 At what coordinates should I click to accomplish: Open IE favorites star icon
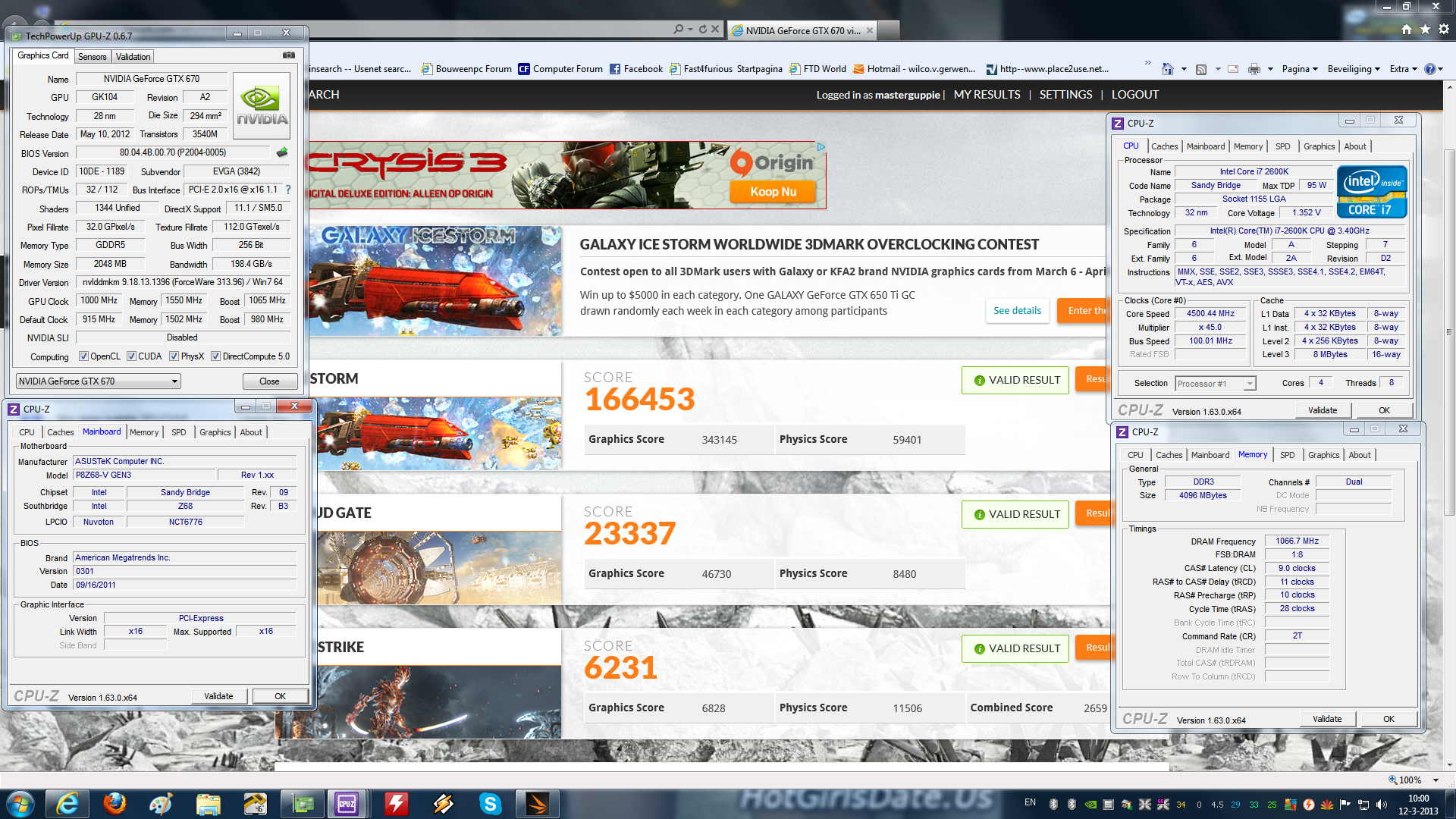click(x=1425, y=29)
